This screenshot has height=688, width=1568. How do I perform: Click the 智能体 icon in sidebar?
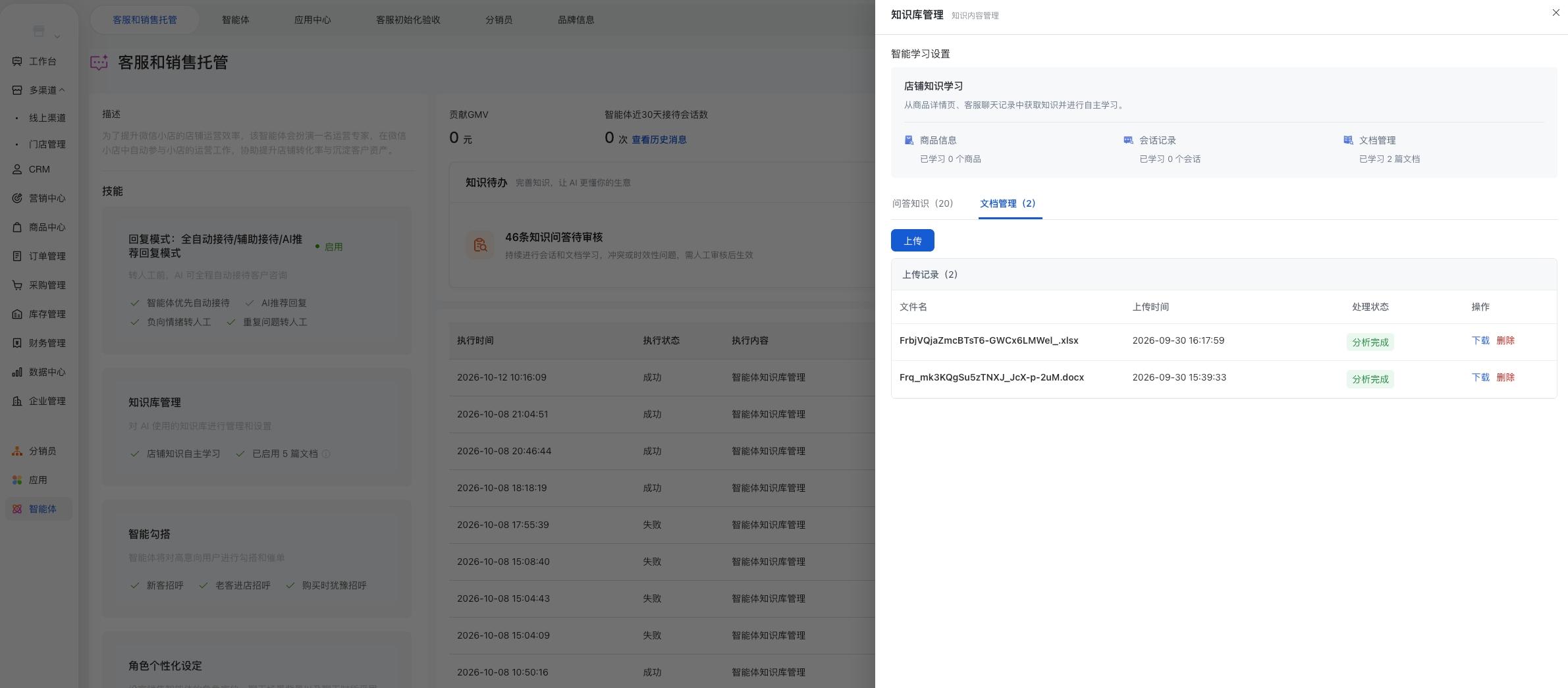17,509
